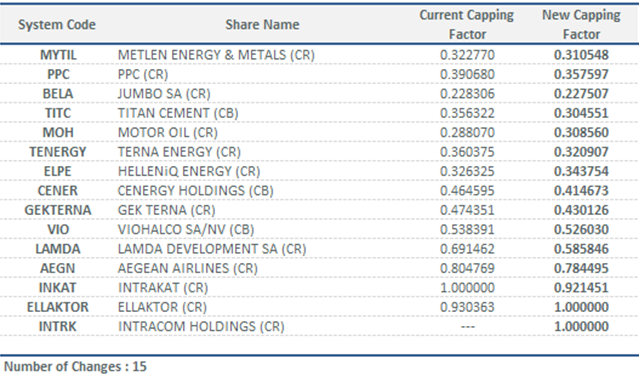
Task: Select the TENERGY system code cell
Action: click(58, 152)
